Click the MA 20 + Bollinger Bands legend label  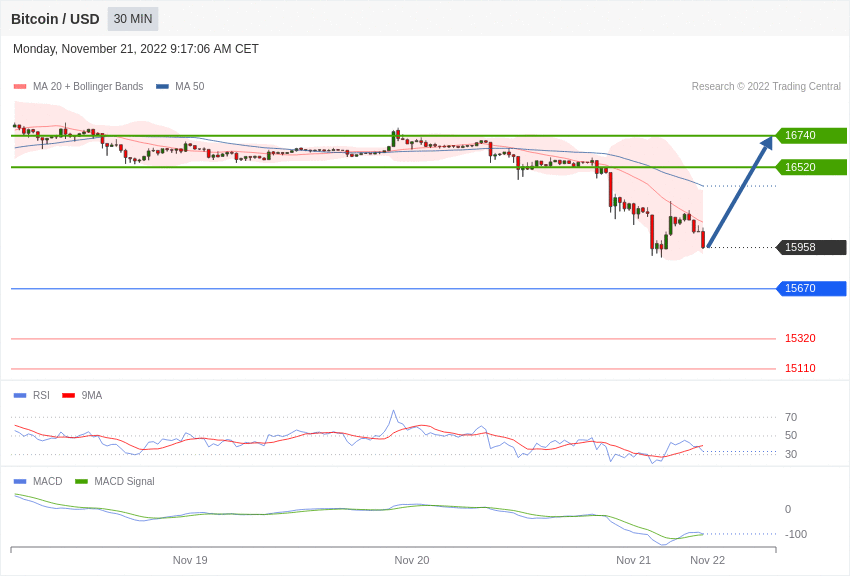pos(88,87)
